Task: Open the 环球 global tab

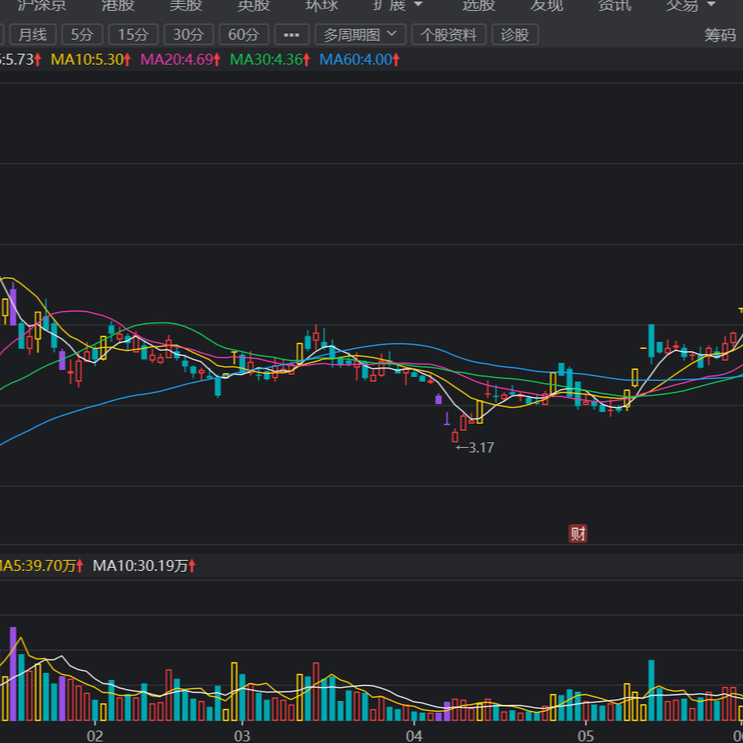Action: (322, 5)
